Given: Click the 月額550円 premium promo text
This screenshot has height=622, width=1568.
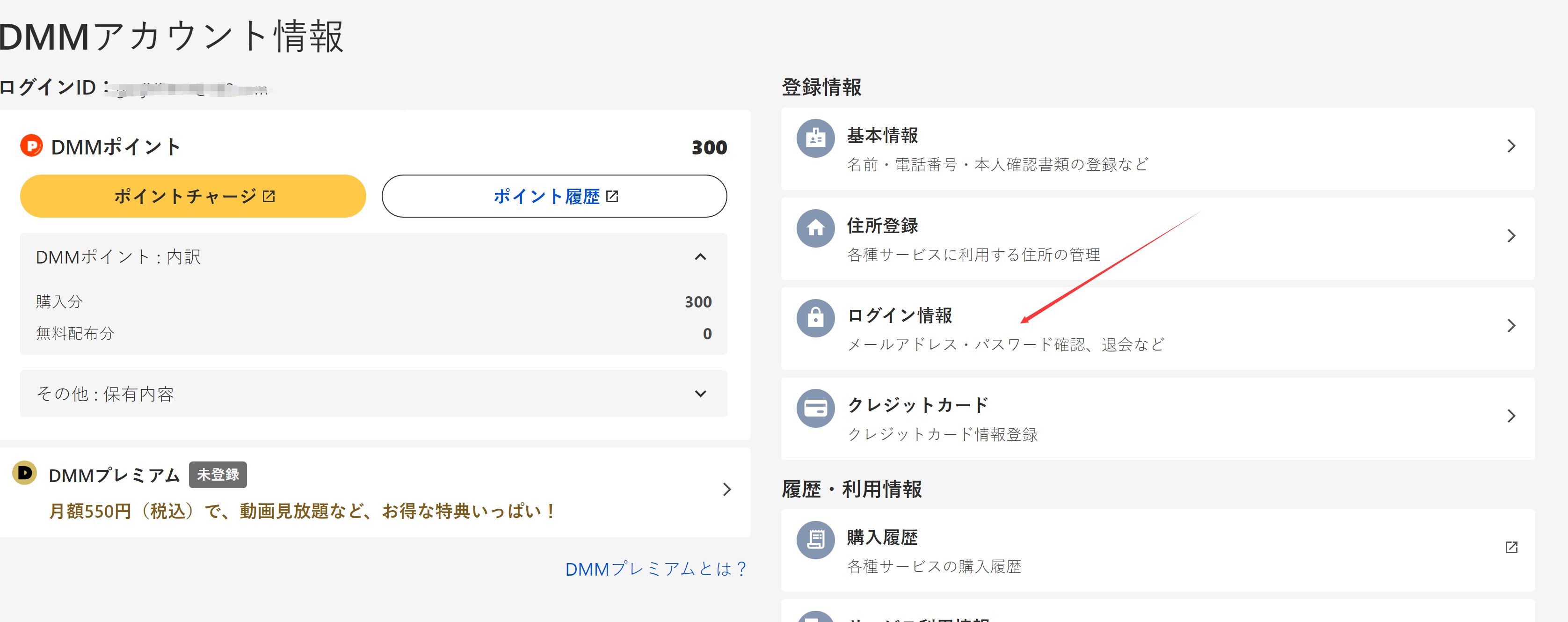Looking at the screenshot, I should [302, 511].
